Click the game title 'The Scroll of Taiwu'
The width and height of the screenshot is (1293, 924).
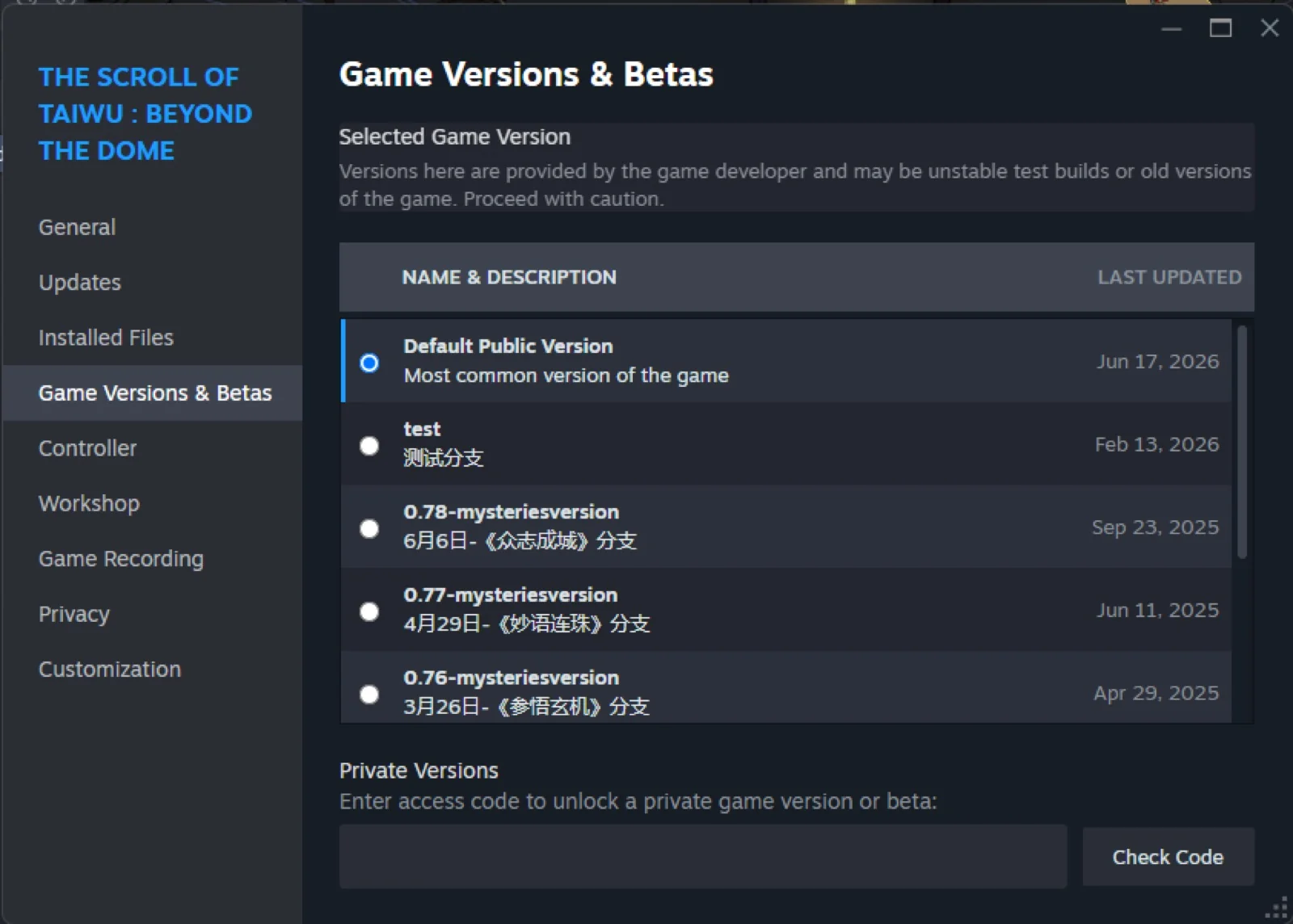pyautogui.click(x=145, y=114)
